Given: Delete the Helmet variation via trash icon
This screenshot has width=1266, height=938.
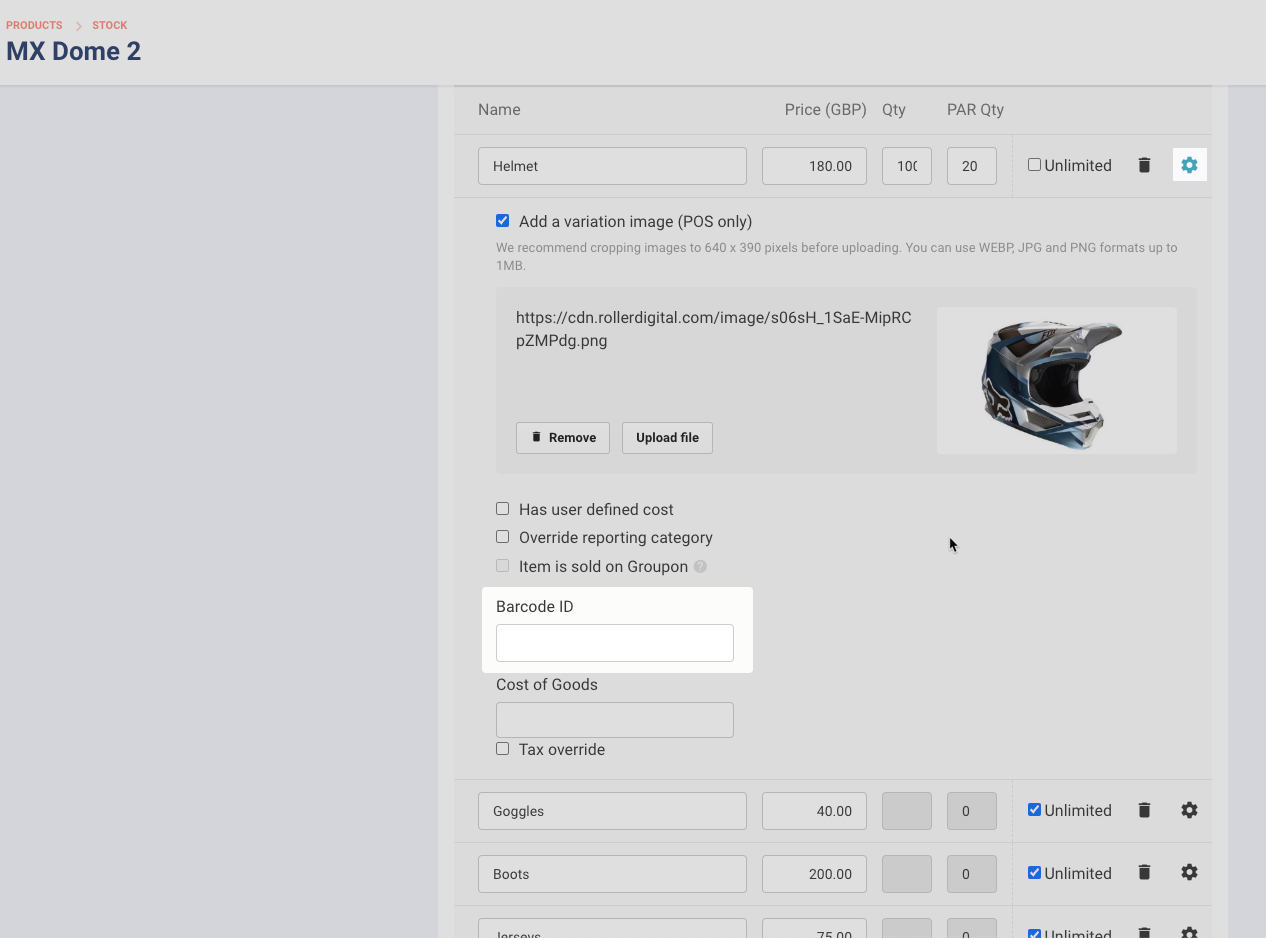Looking at the screenshot, I should [x=1144, y=165].
